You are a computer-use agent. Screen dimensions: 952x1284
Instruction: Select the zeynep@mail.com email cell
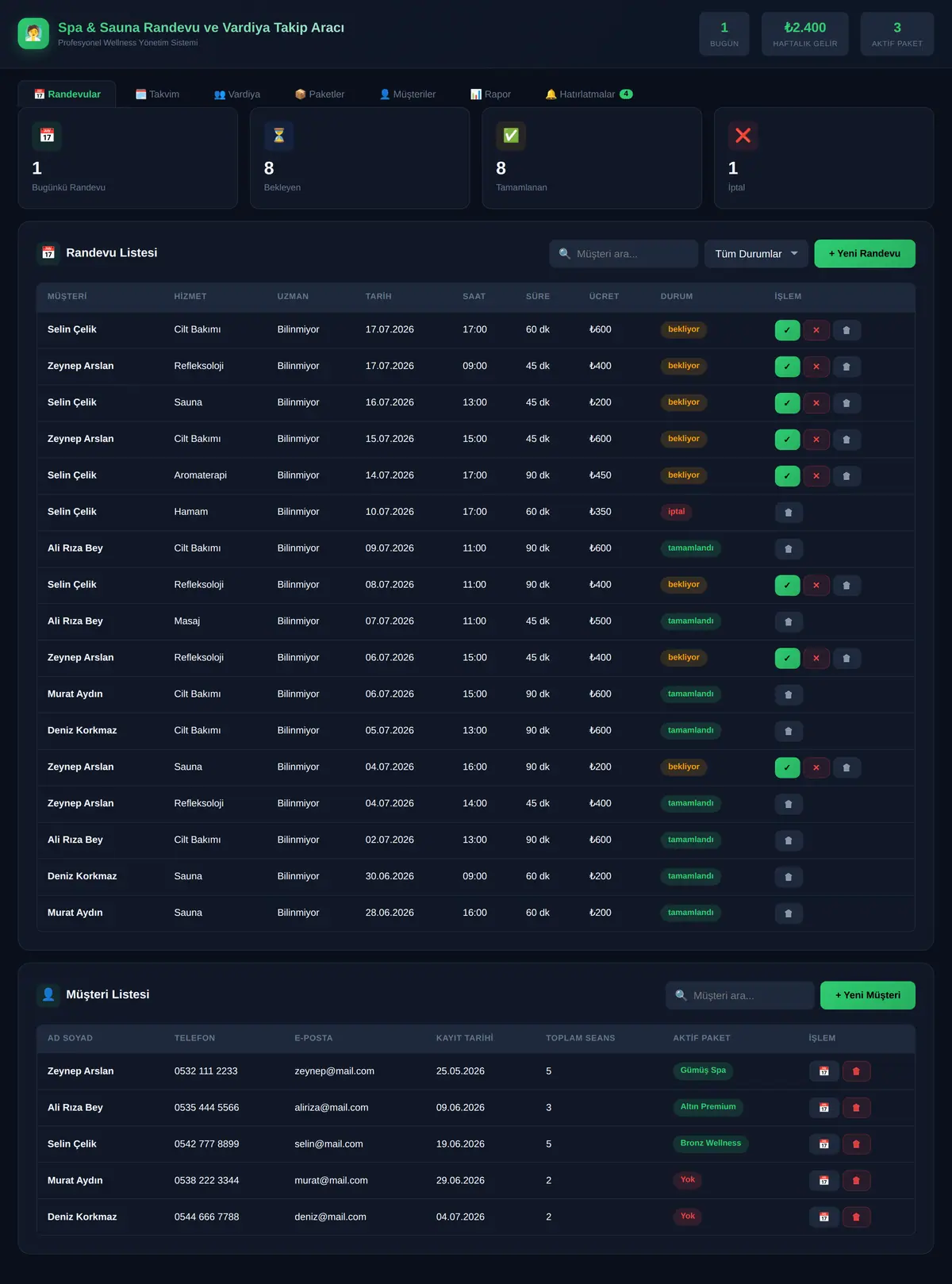coord(335,1071)
